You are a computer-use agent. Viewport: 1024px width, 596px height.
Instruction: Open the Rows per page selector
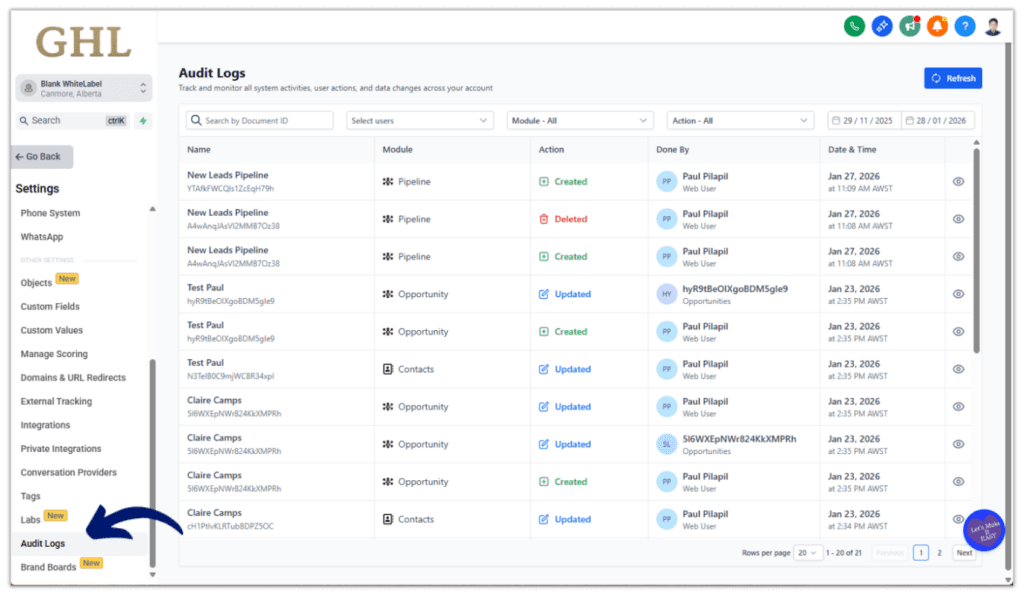tap(807, 552)
